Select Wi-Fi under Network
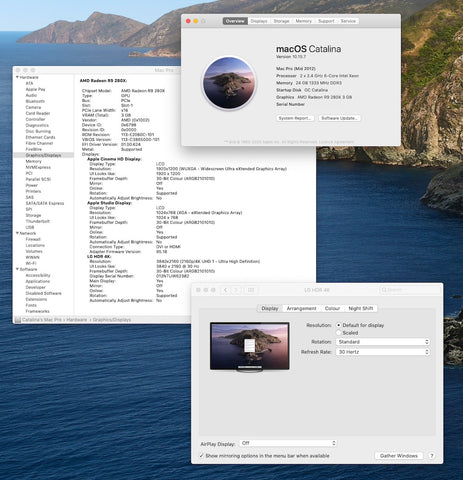Viewport: 463px width, 480px height. coord(31,263)
